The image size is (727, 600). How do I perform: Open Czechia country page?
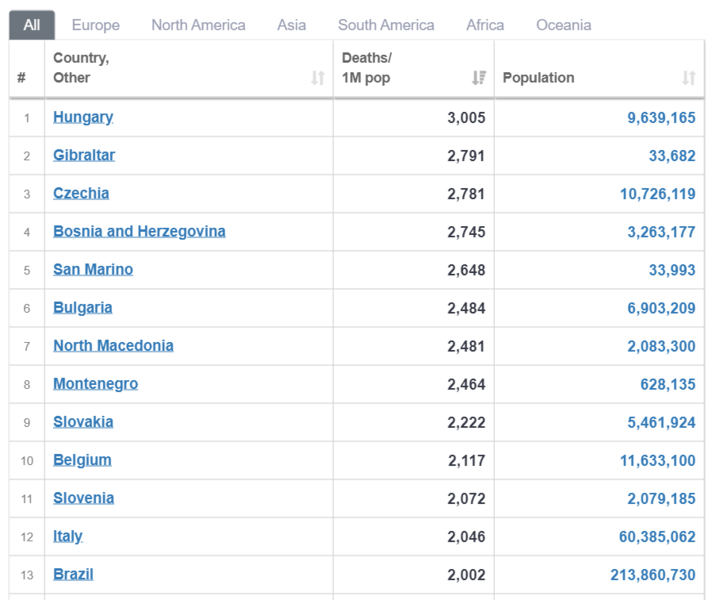[x=81, y=193]
